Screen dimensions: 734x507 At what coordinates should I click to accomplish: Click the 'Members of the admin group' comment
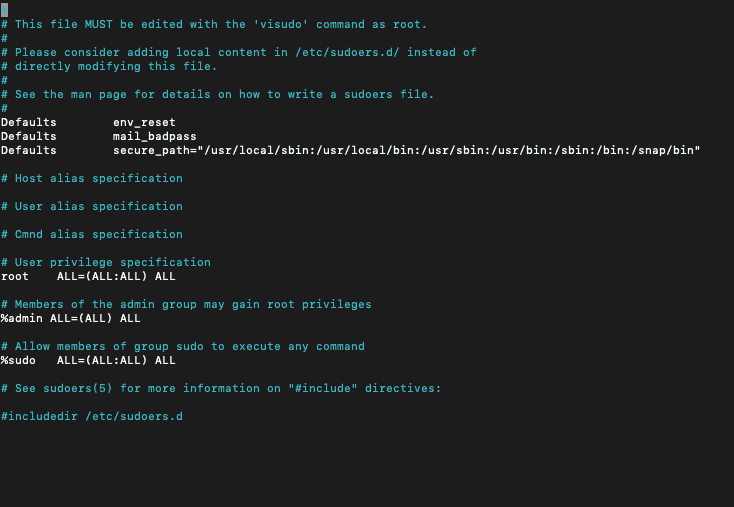point(186,304)
